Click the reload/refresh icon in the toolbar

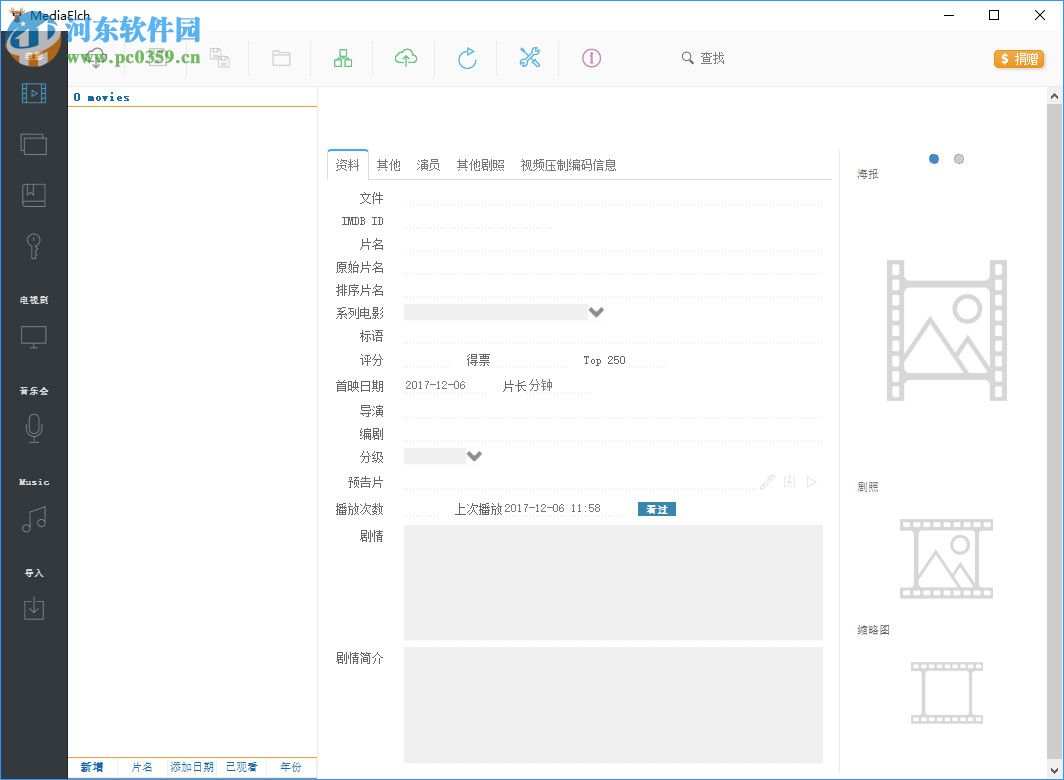pos(467,58)
